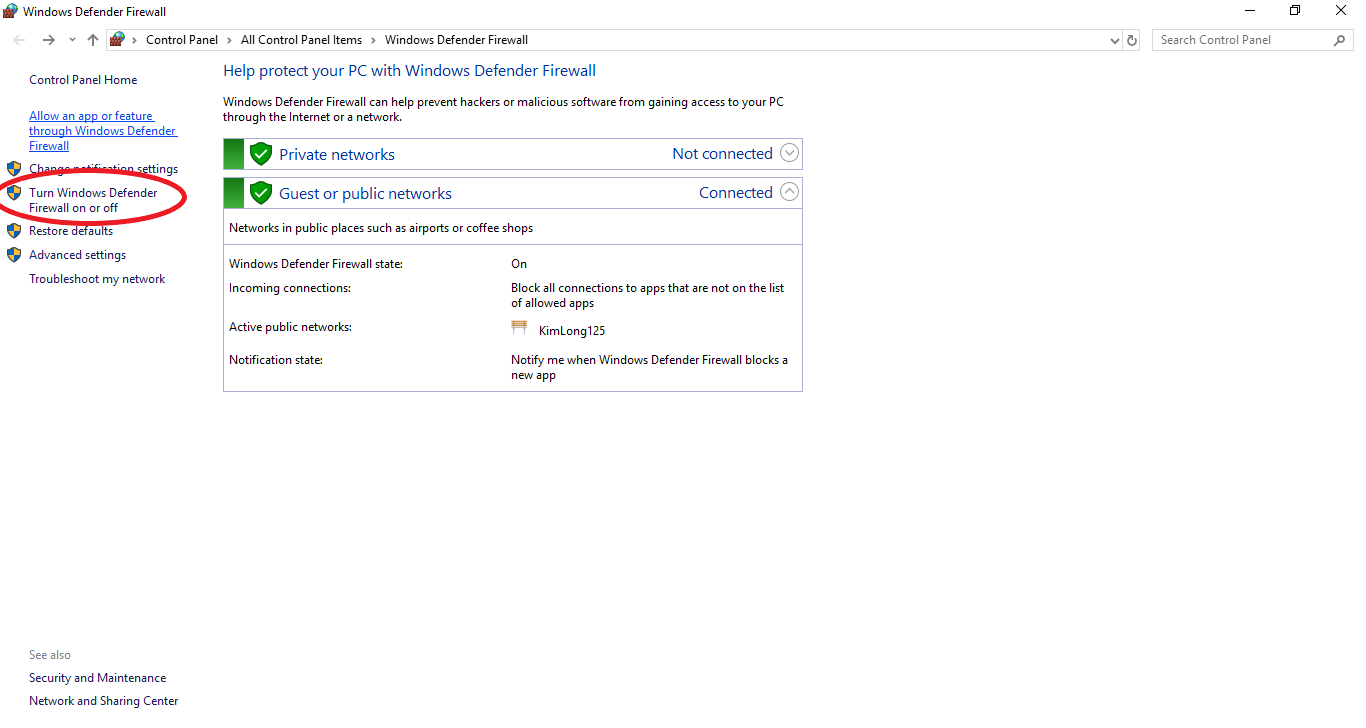Click Restore defaults link
The image size is (1366, 728).
(71, 231)
